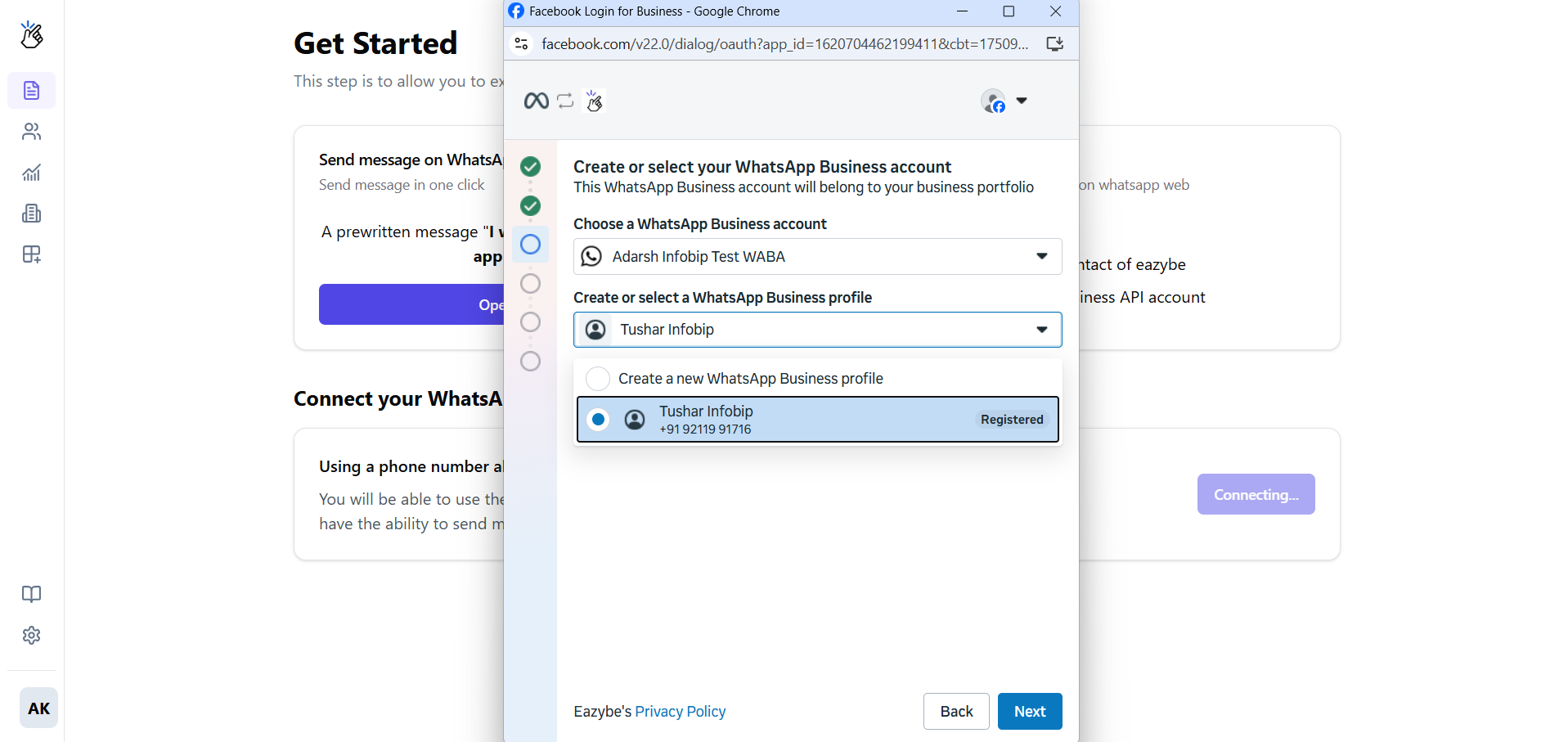The height and width of the screenshot is (742, 1568).
Task: Click the phone number +91 92119 91716
Action: coord(705,429)
